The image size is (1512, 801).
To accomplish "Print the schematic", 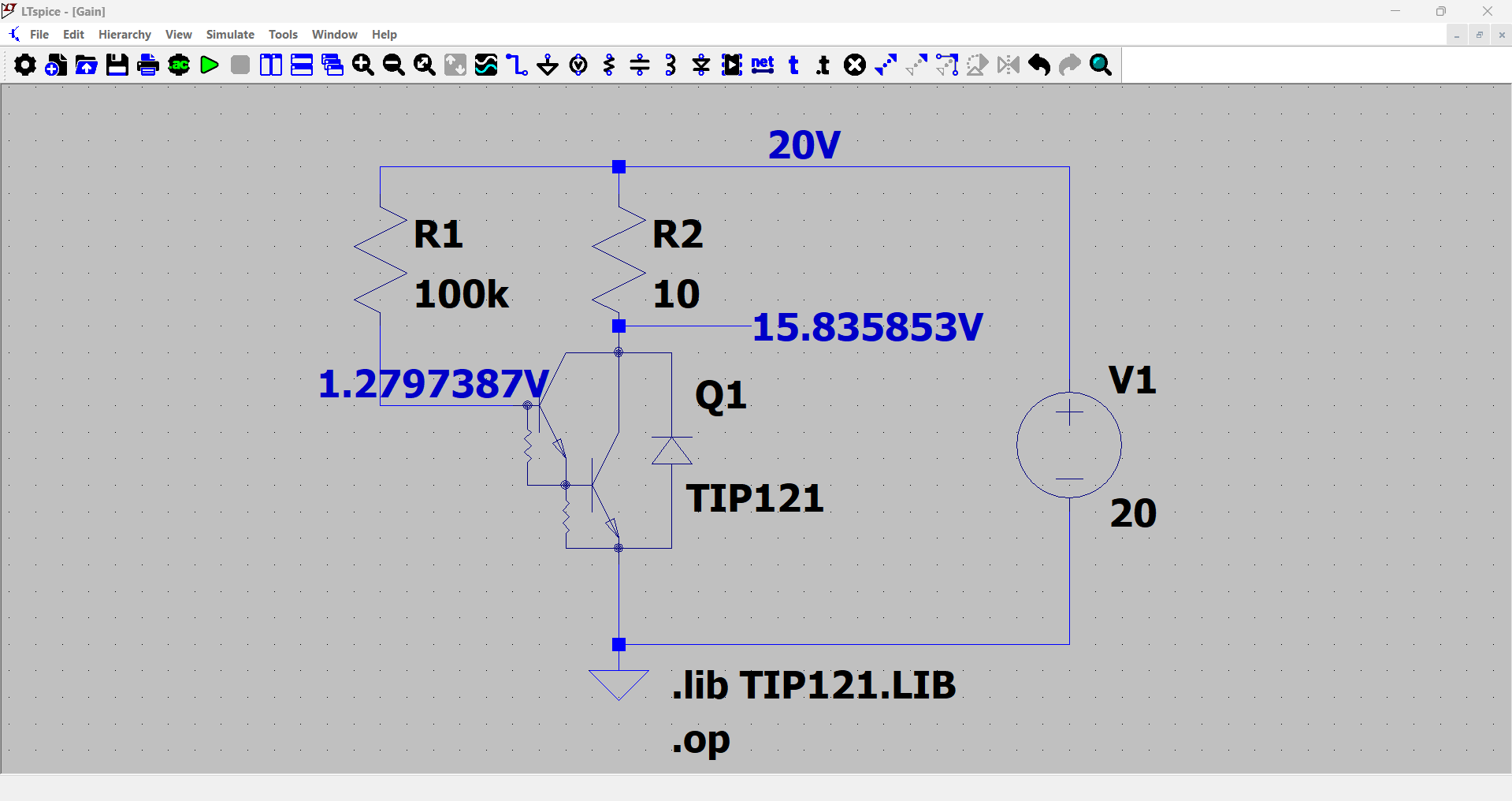I will (x=148, y=65).
